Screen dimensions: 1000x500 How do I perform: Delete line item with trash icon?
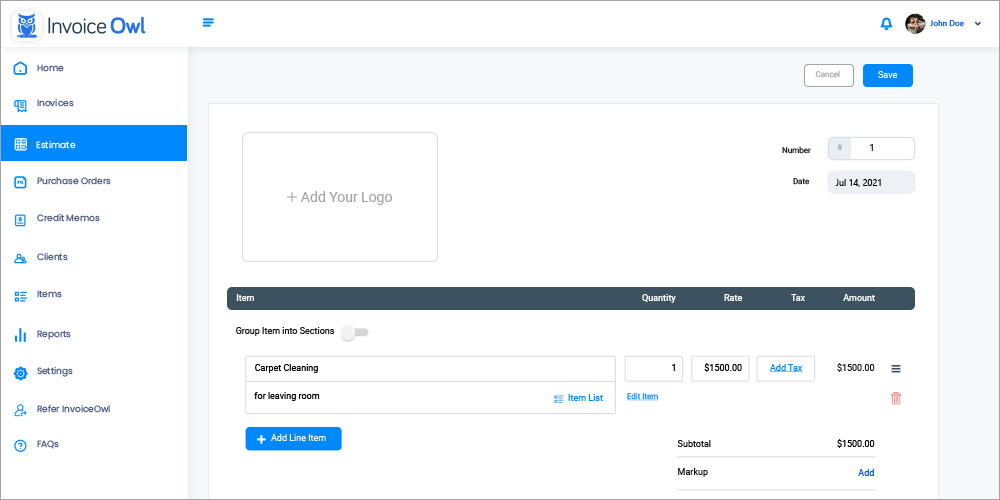895,398
